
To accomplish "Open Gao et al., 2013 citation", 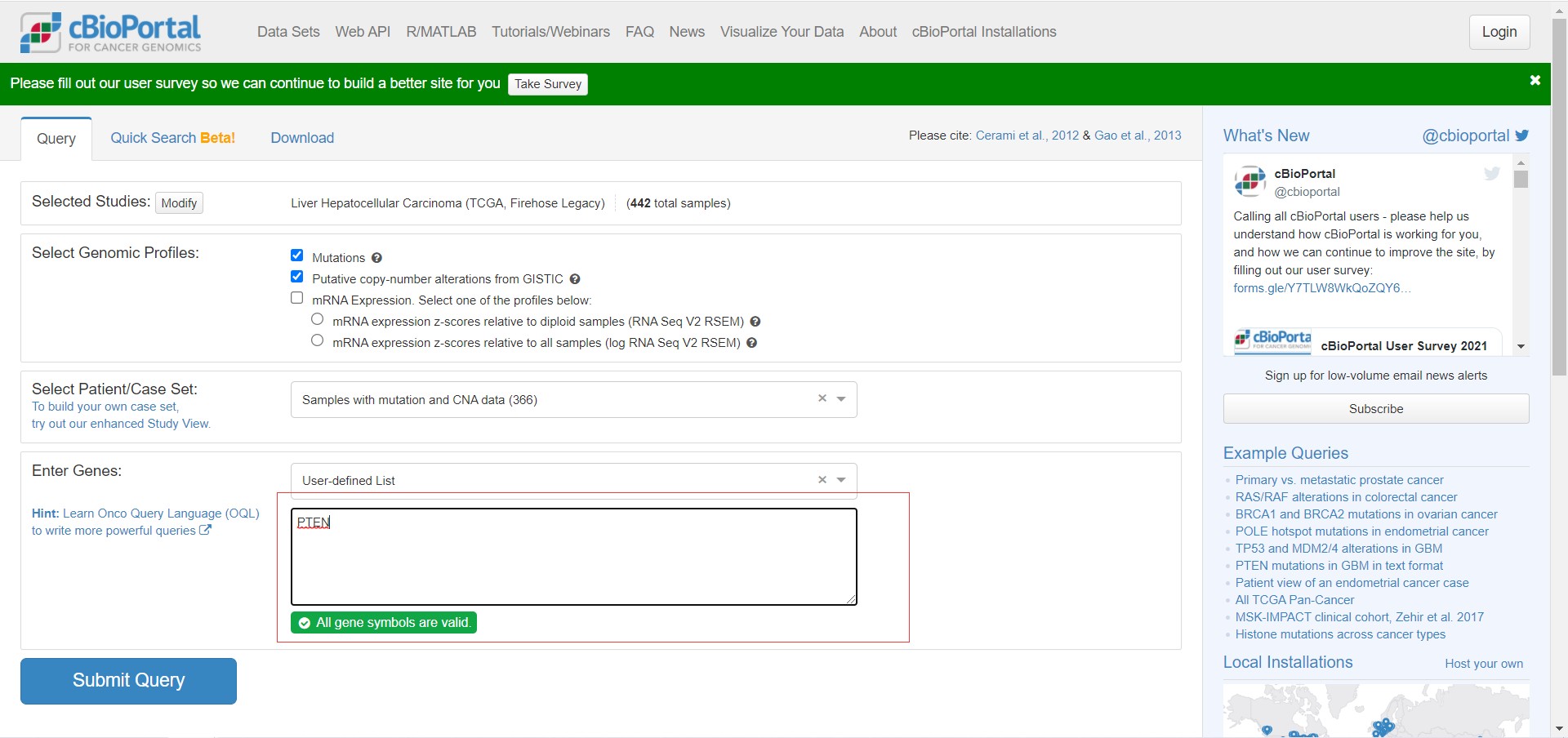I will pyautogui.click(x=1138, y=136).
